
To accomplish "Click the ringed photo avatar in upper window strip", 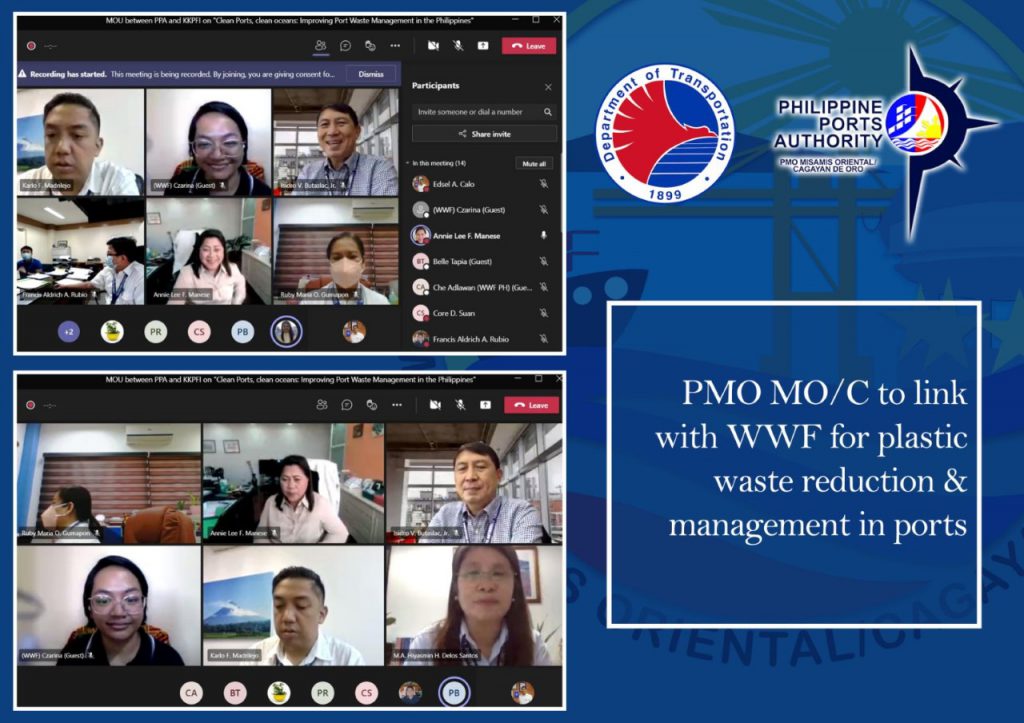I will coord(286,332).
